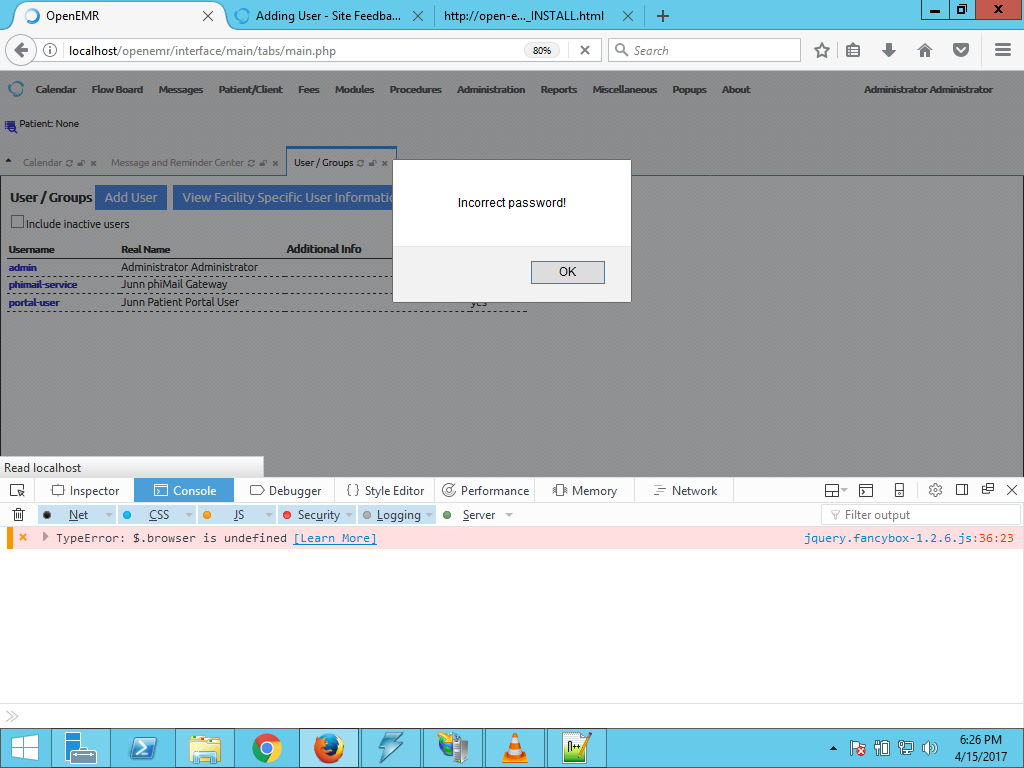Reset the 80% zoom level indicator
1024x768 pixels.
(x=541, y=50)
